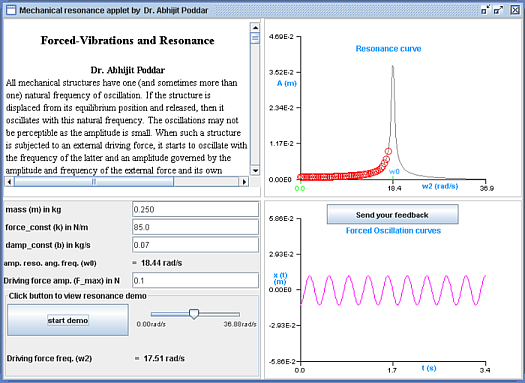
Task: Click the horizontal scroll left arrow
Action: [x=9, y=181]
